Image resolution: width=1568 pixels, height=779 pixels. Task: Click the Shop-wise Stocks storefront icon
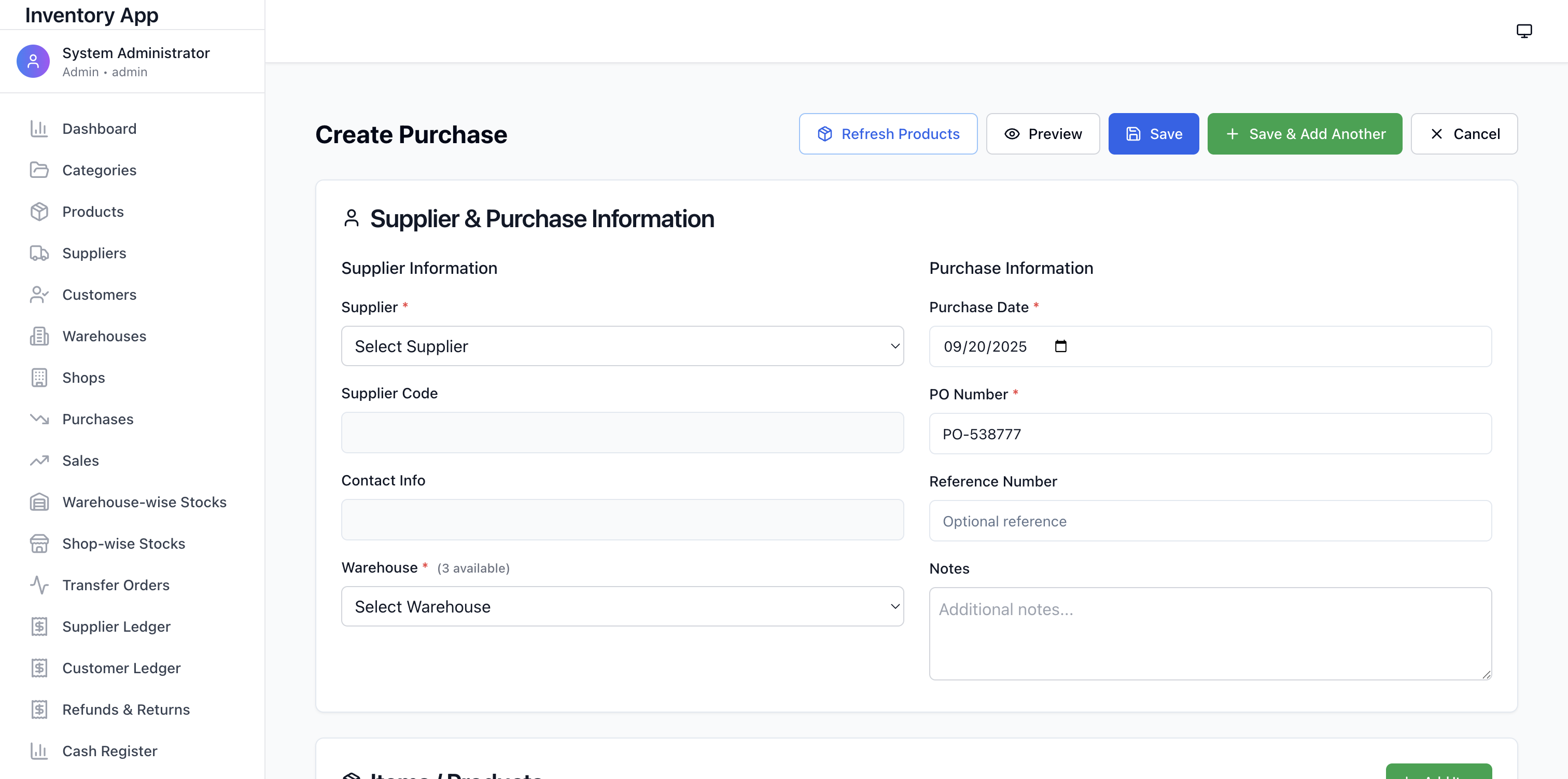click(39, 544)
